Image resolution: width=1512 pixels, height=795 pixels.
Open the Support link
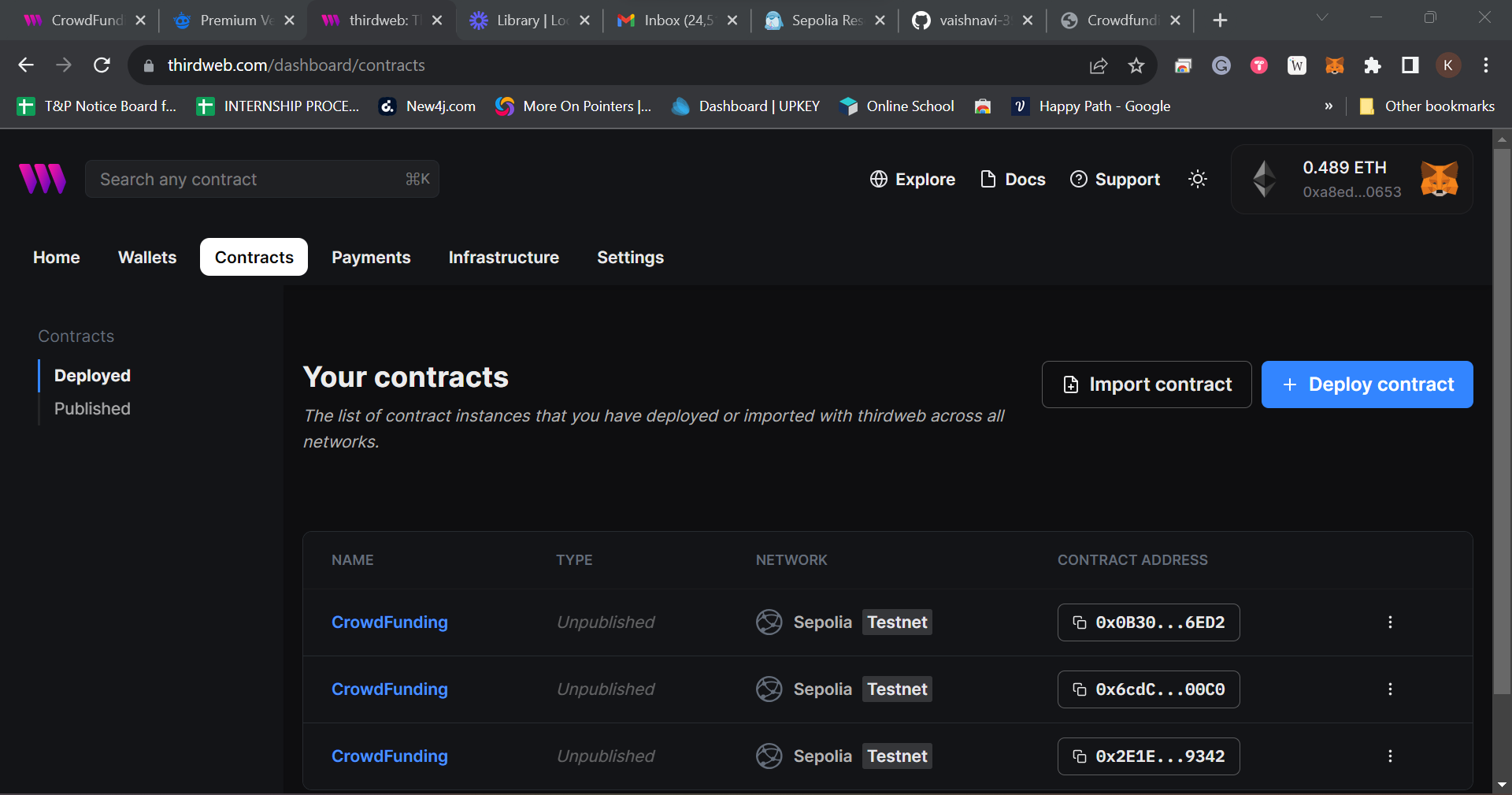[x=1115, y=180]
